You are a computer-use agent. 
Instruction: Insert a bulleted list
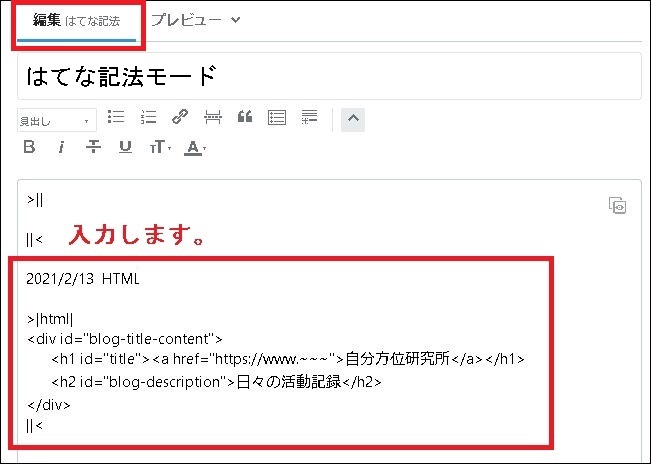[116, 117]
